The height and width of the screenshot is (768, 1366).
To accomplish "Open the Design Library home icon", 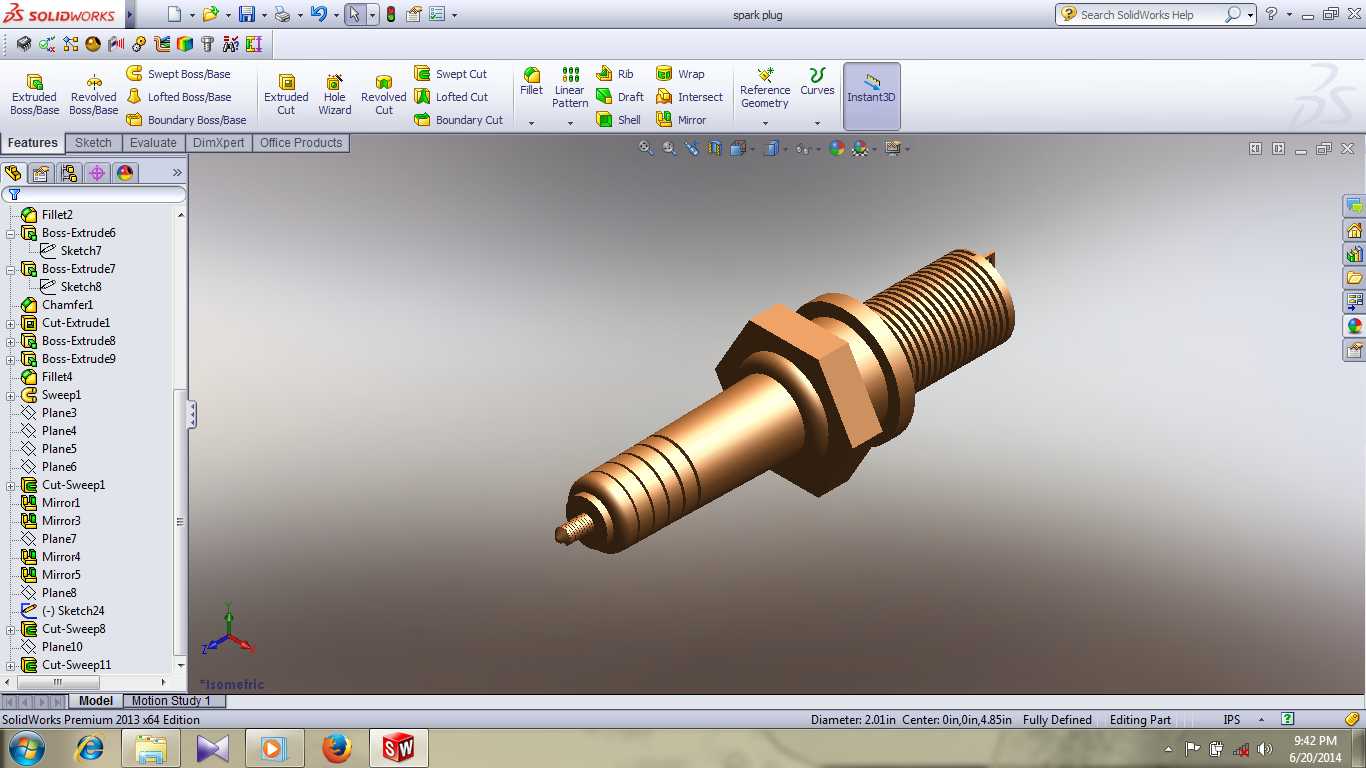I will [1355, 230].
